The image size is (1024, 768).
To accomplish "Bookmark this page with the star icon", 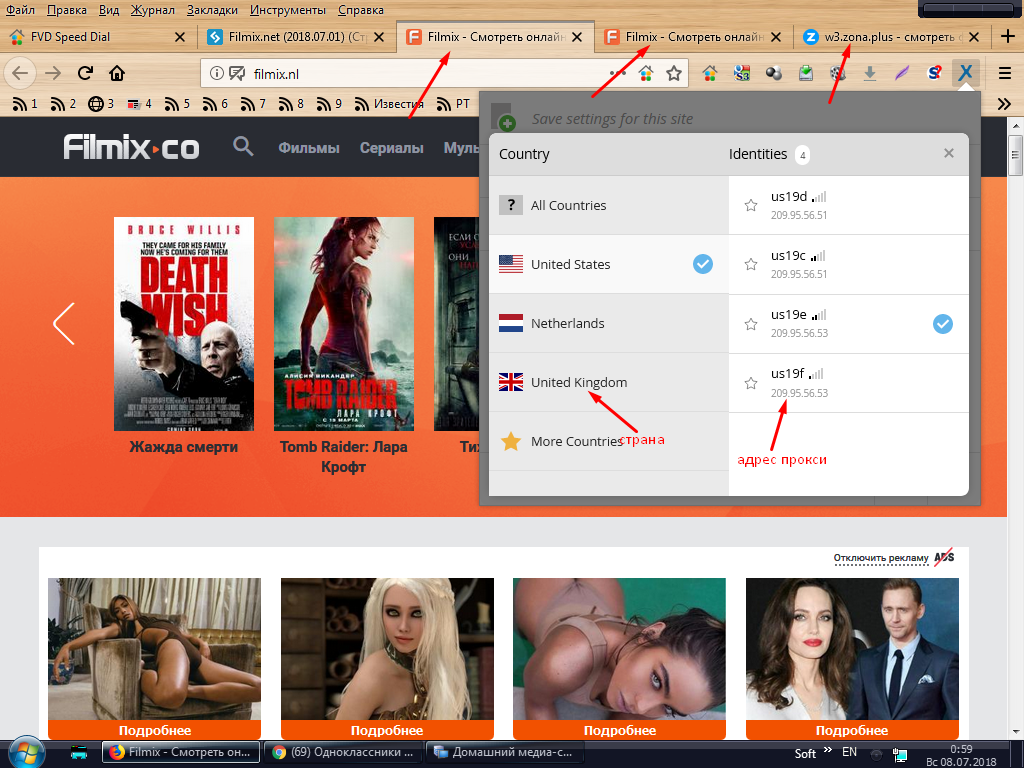I will pyautogui.click(x=674, y=73).
